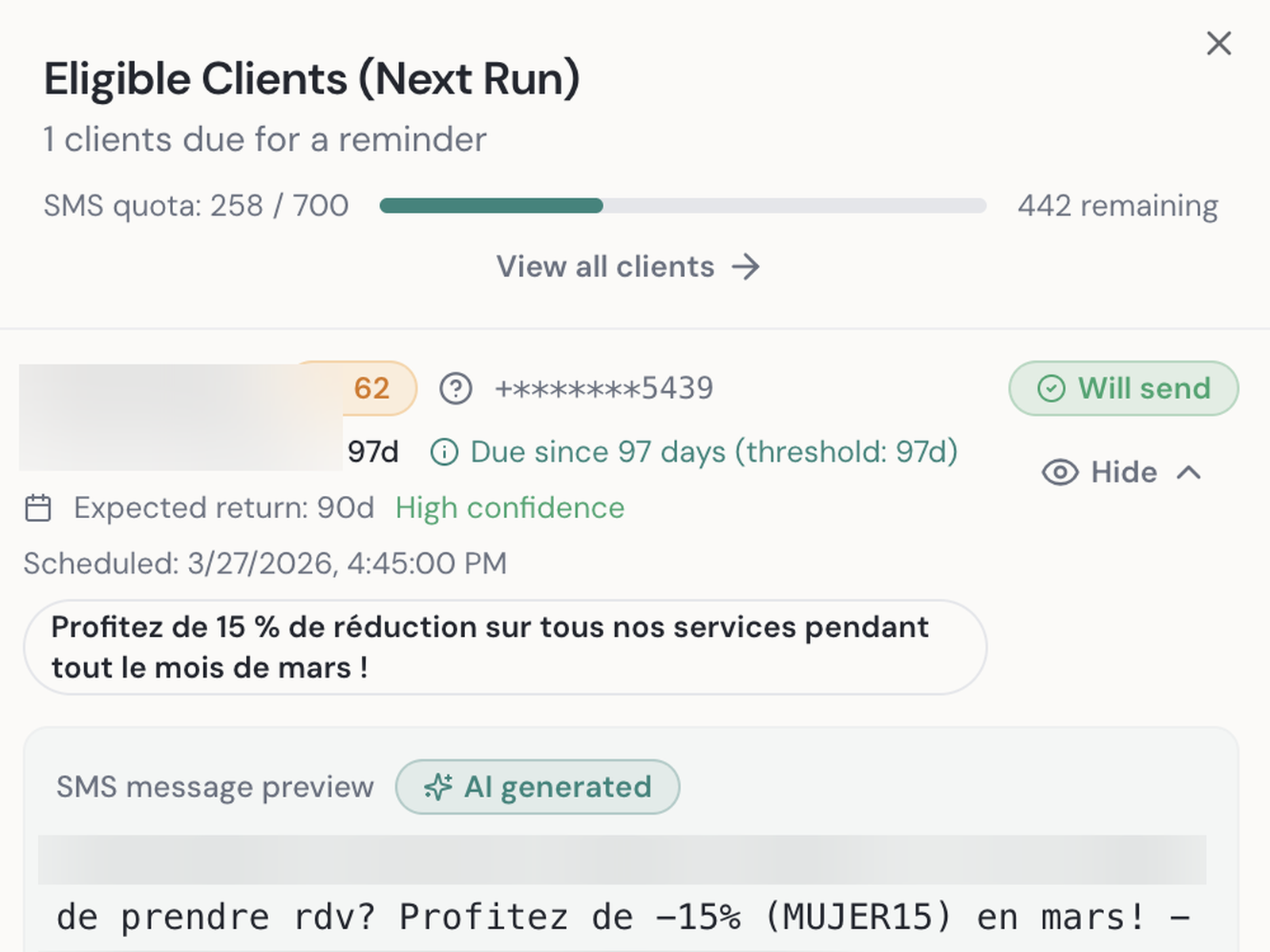
Task: Click the SMS quota progress bar
Action: coord(683,205)
